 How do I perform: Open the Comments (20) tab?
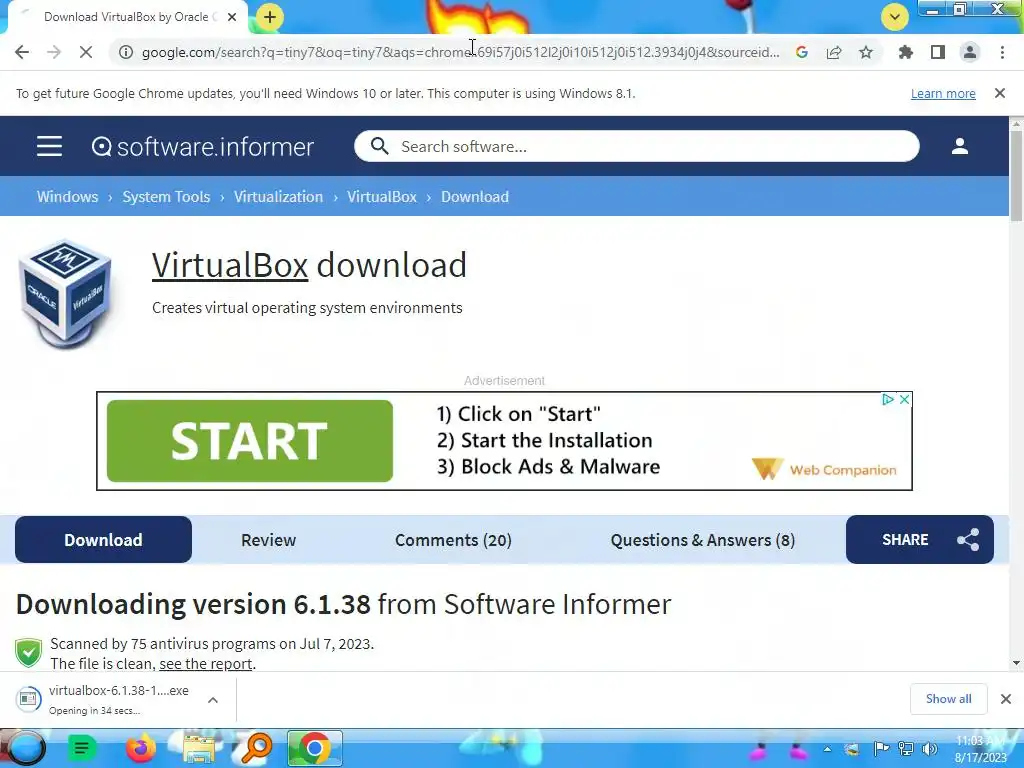pos(453,540)
